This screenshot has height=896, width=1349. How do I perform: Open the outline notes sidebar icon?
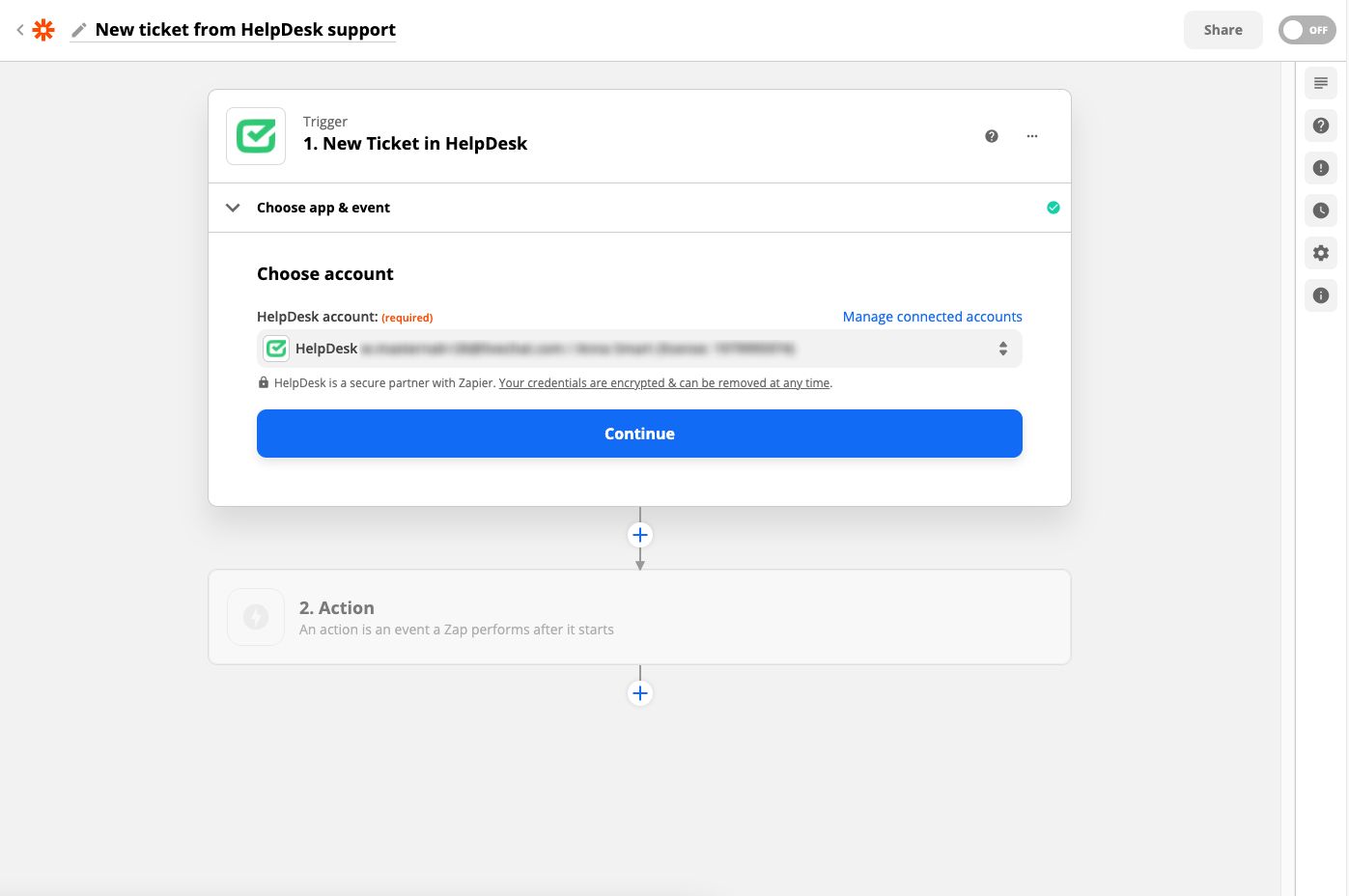(1321, 83)
